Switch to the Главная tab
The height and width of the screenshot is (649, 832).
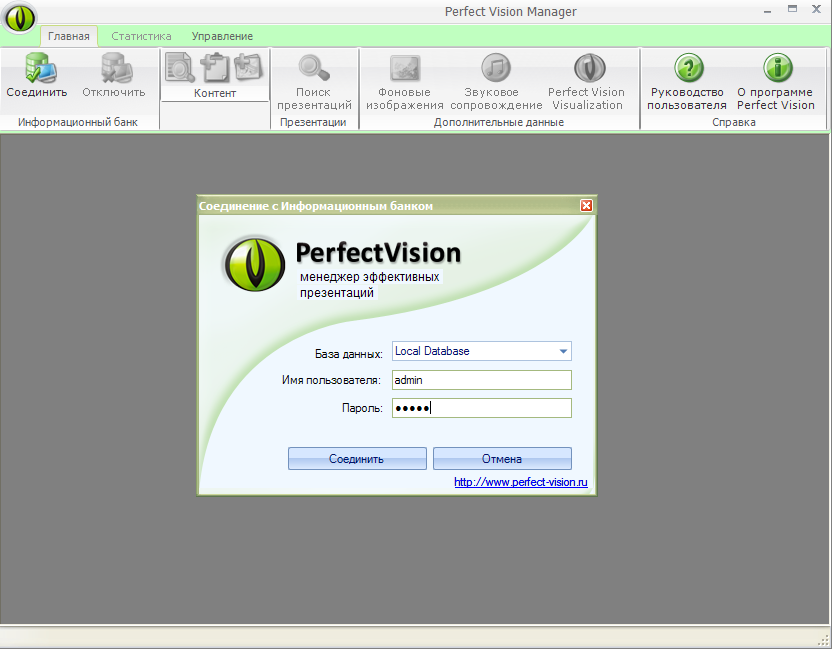click(x=69, y=36)
